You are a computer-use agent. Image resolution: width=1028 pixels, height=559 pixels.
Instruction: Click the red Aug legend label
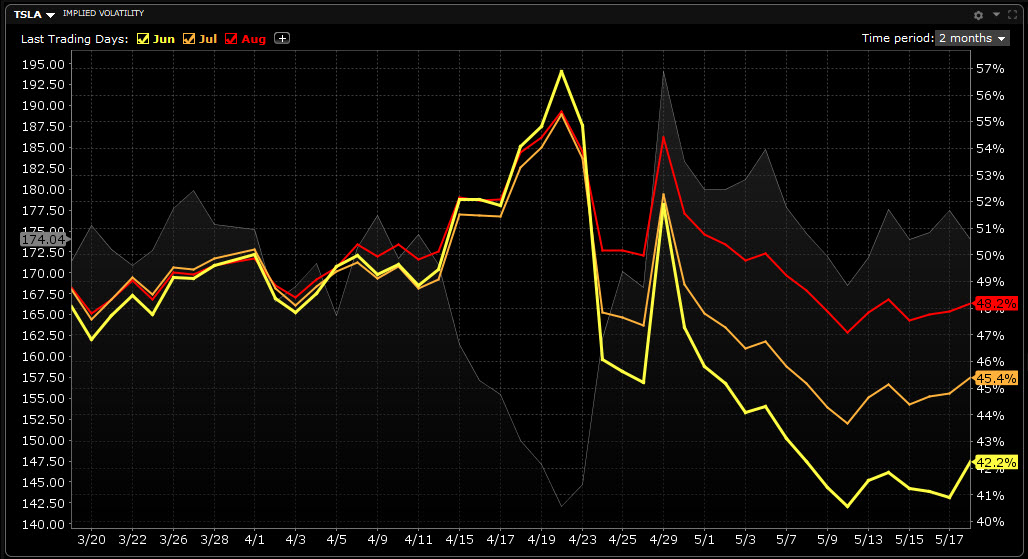253,39
